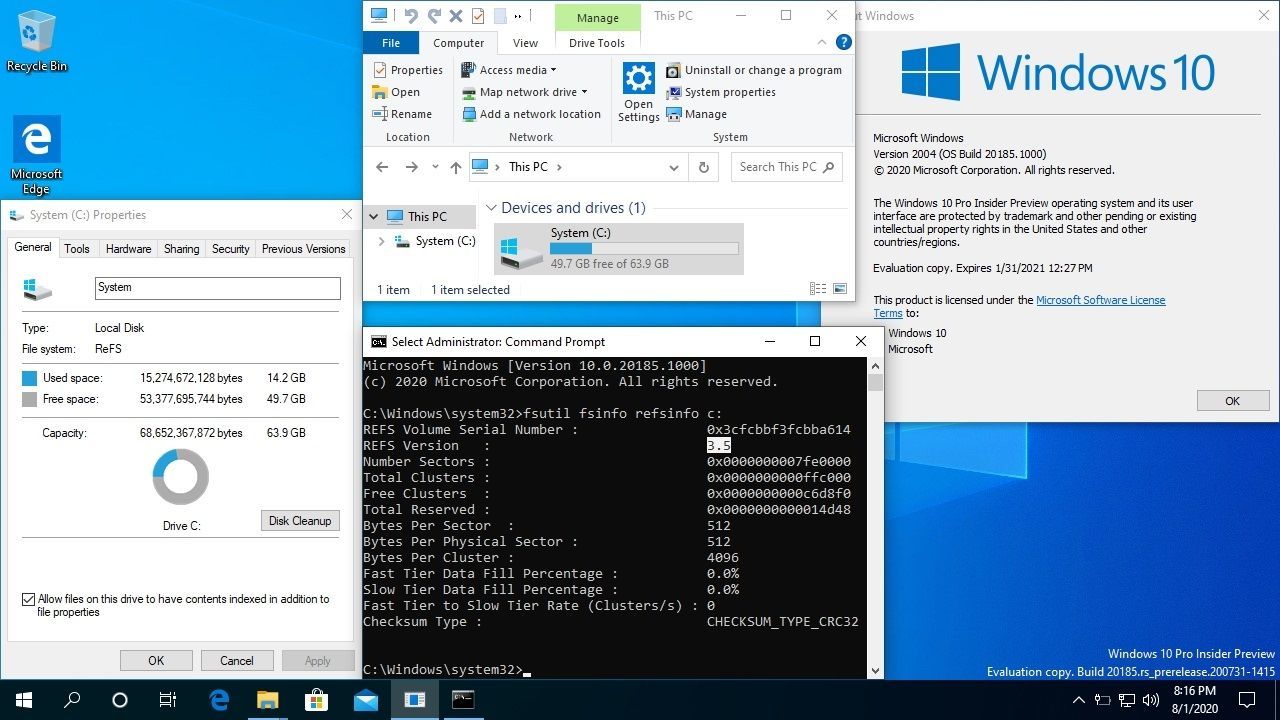
Task: Open the Hardware tab in Properties dialog
Action: click(x=128, y=249)
